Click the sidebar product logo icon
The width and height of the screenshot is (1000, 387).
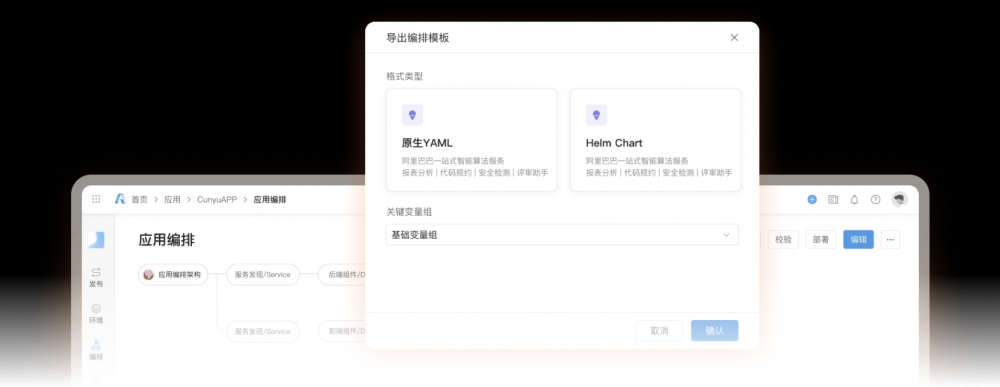96,240
